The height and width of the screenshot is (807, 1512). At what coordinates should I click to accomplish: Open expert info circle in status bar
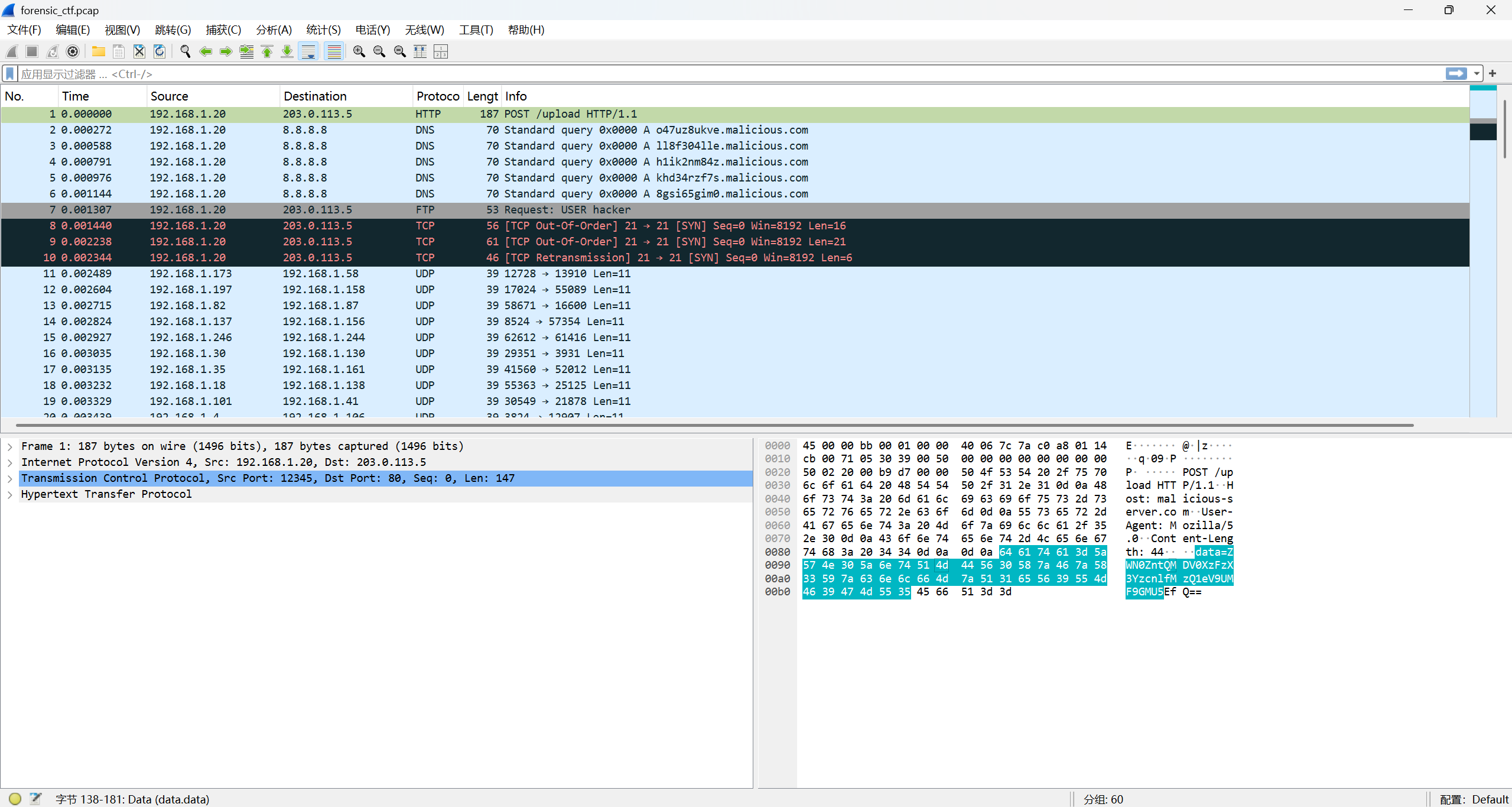[x=15, y=799]
